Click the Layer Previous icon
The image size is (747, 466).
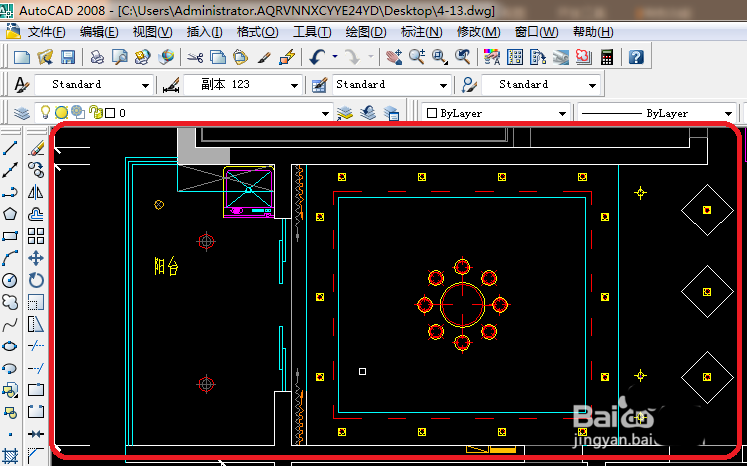click(368, 113)
